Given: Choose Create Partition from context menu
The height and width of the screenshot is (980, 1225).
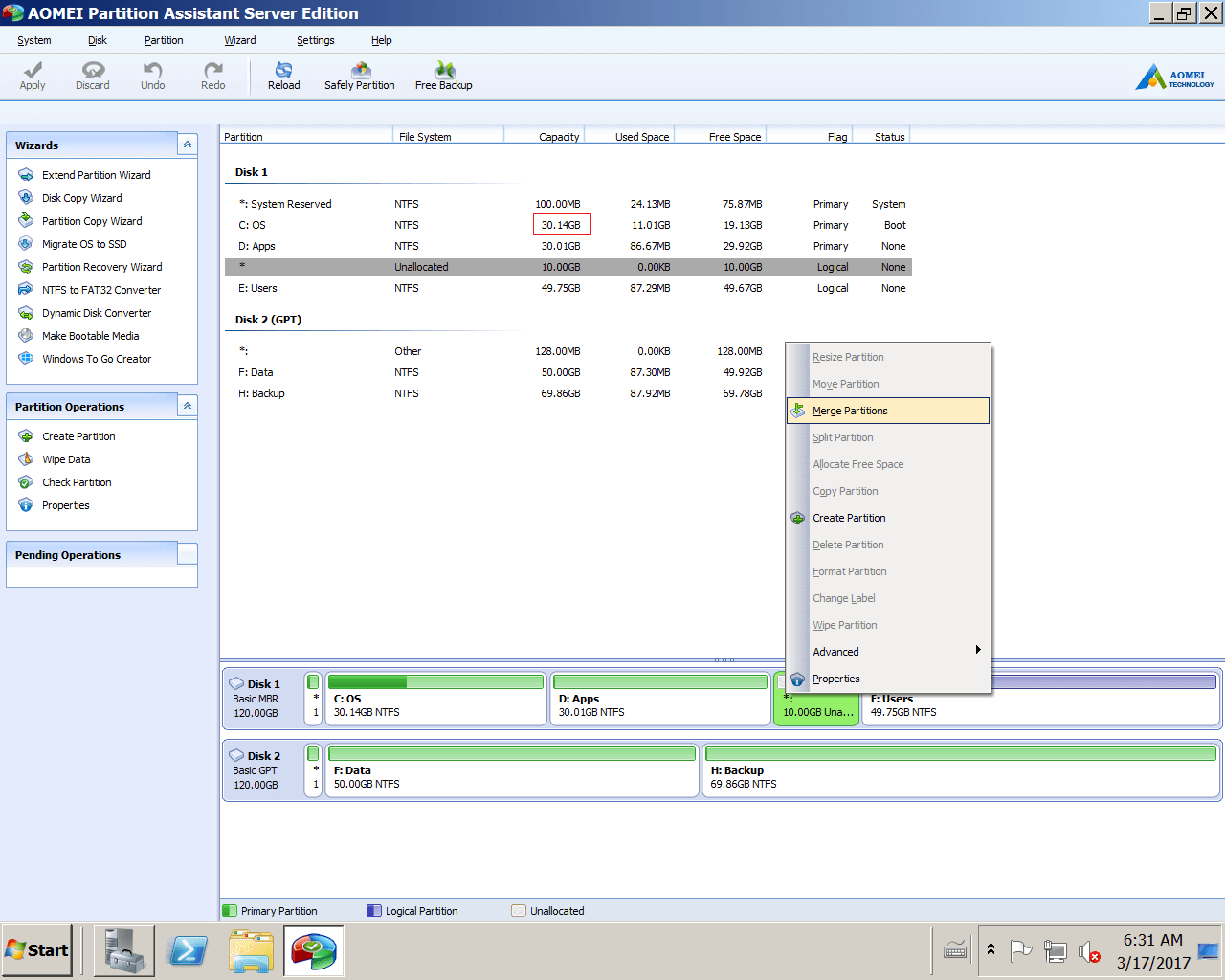Looking at the screenshot, I should (888, 518).
